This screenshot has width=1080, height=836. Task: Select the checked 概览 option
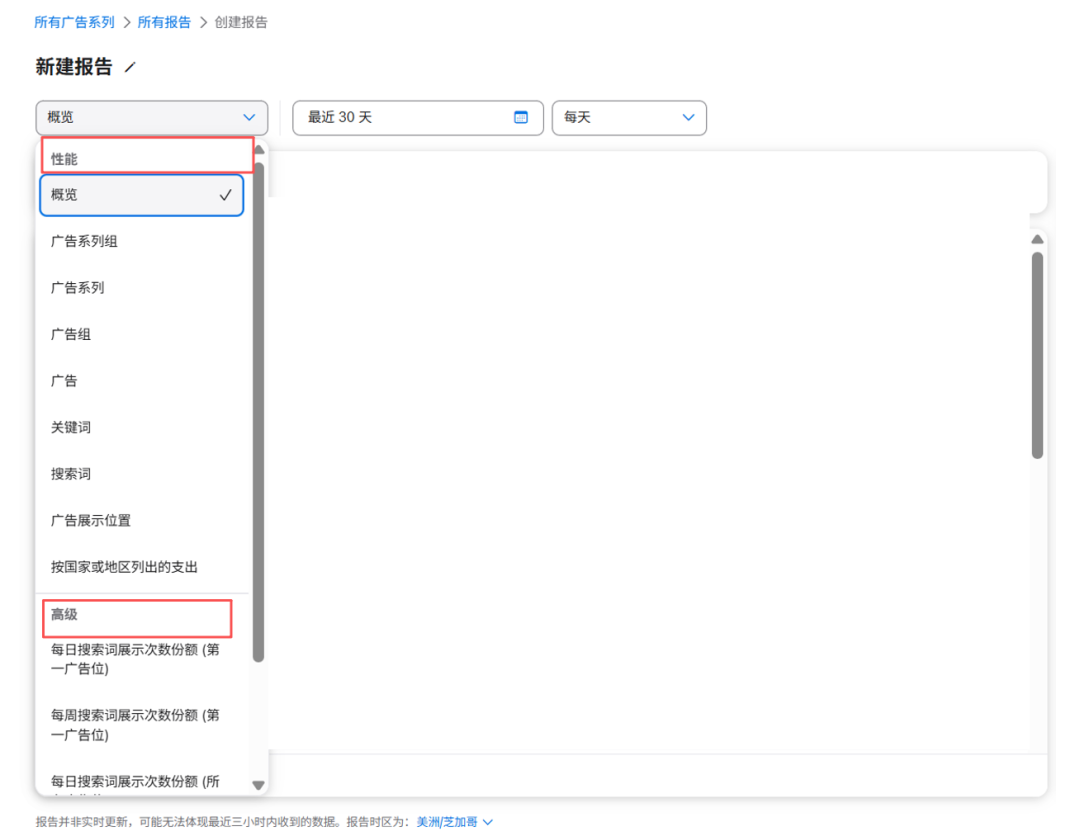142,195
